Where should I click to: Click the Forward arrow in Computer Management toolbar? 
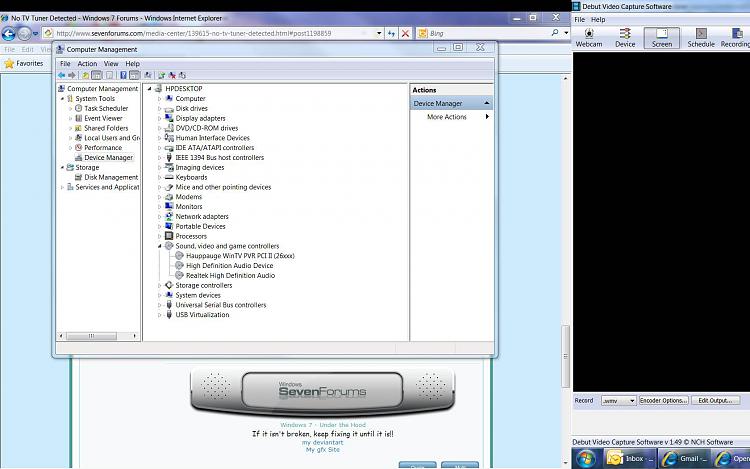click(x=72, y=75)
